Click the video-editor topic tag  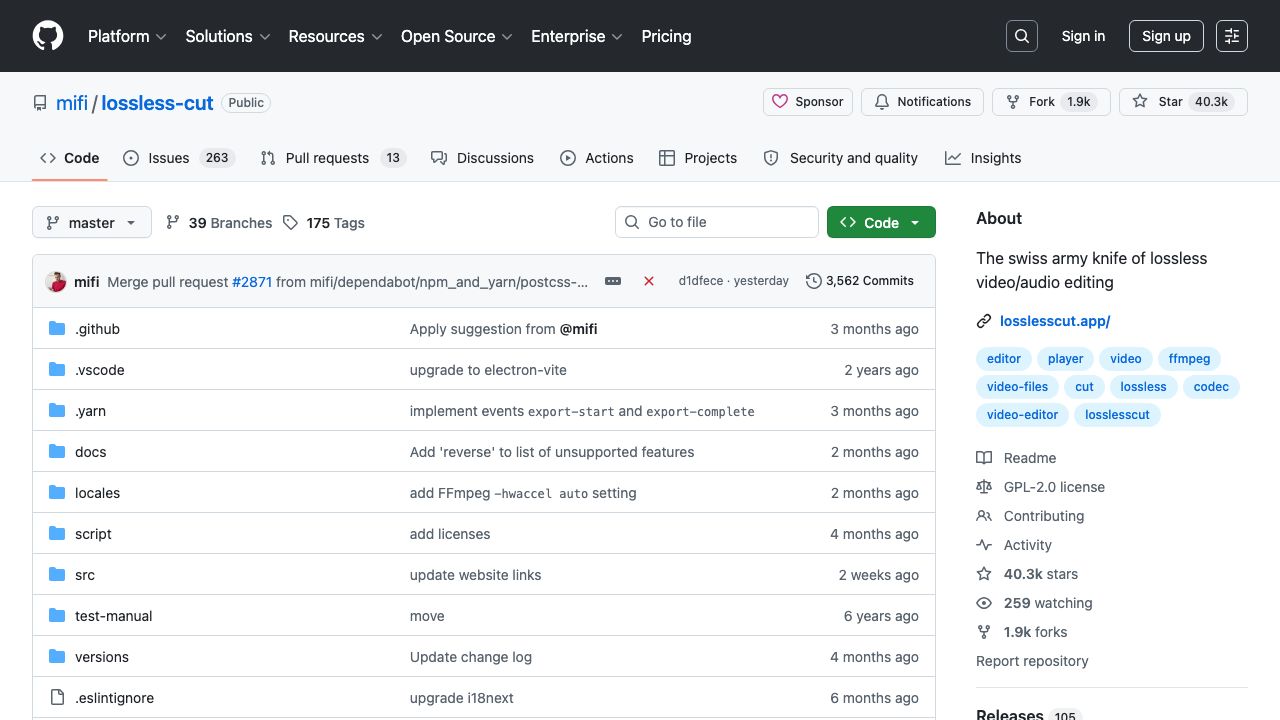pyautogui.click(x=1022, y=415)
